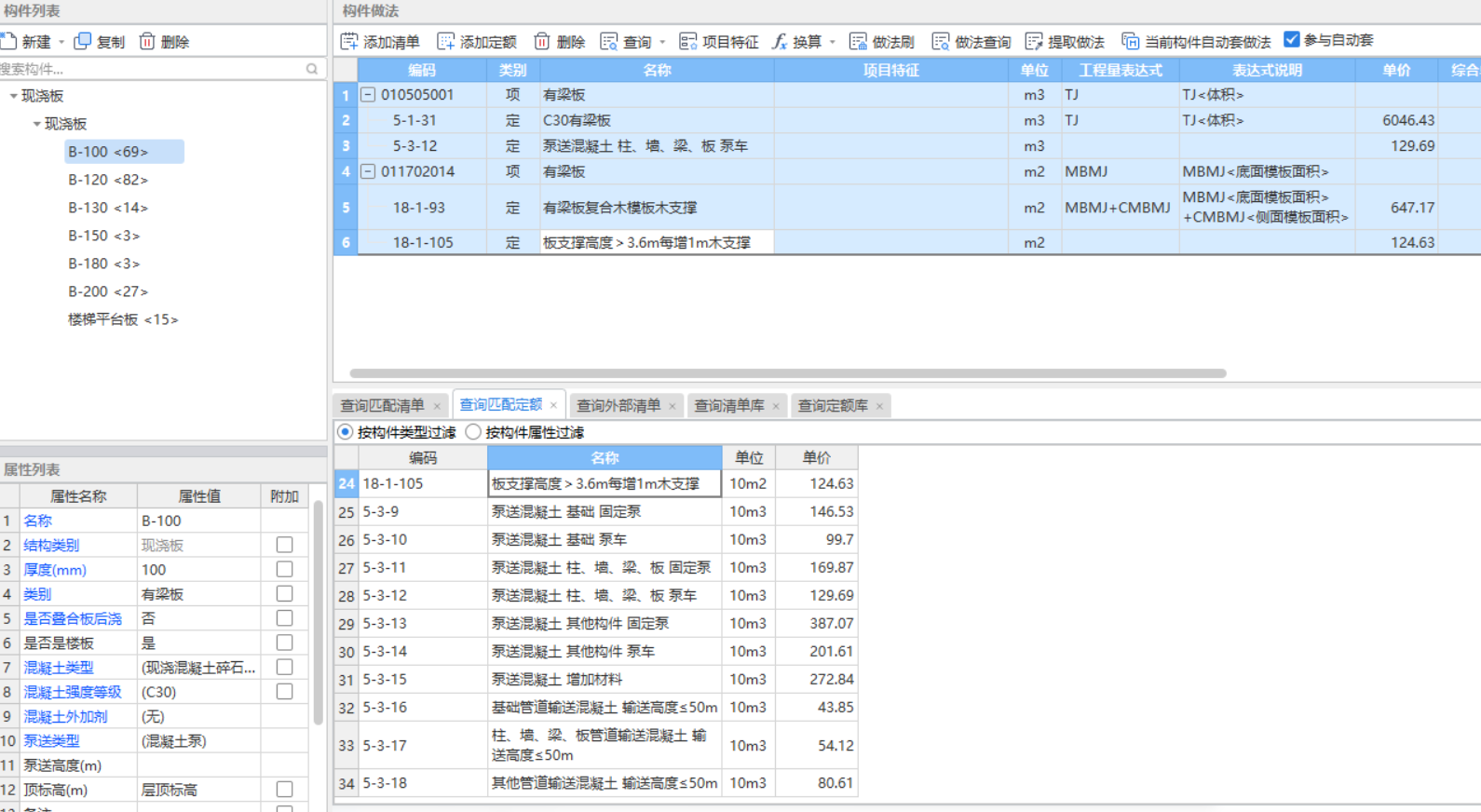
Task: Select 楼梯平台板 <15> component
Action: click(123, 319)
